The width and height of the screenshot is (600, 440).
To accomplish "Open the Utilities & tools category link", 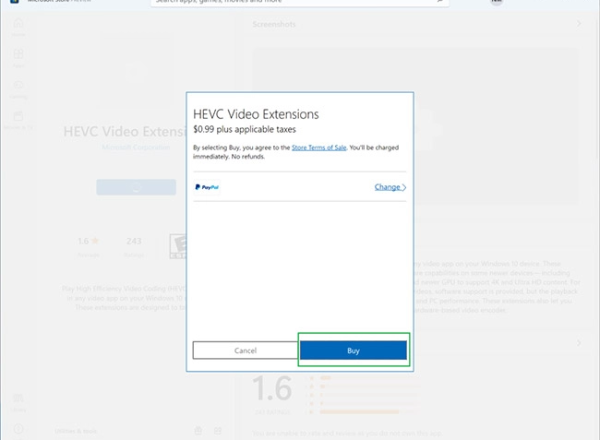I will tap(75, 431).
